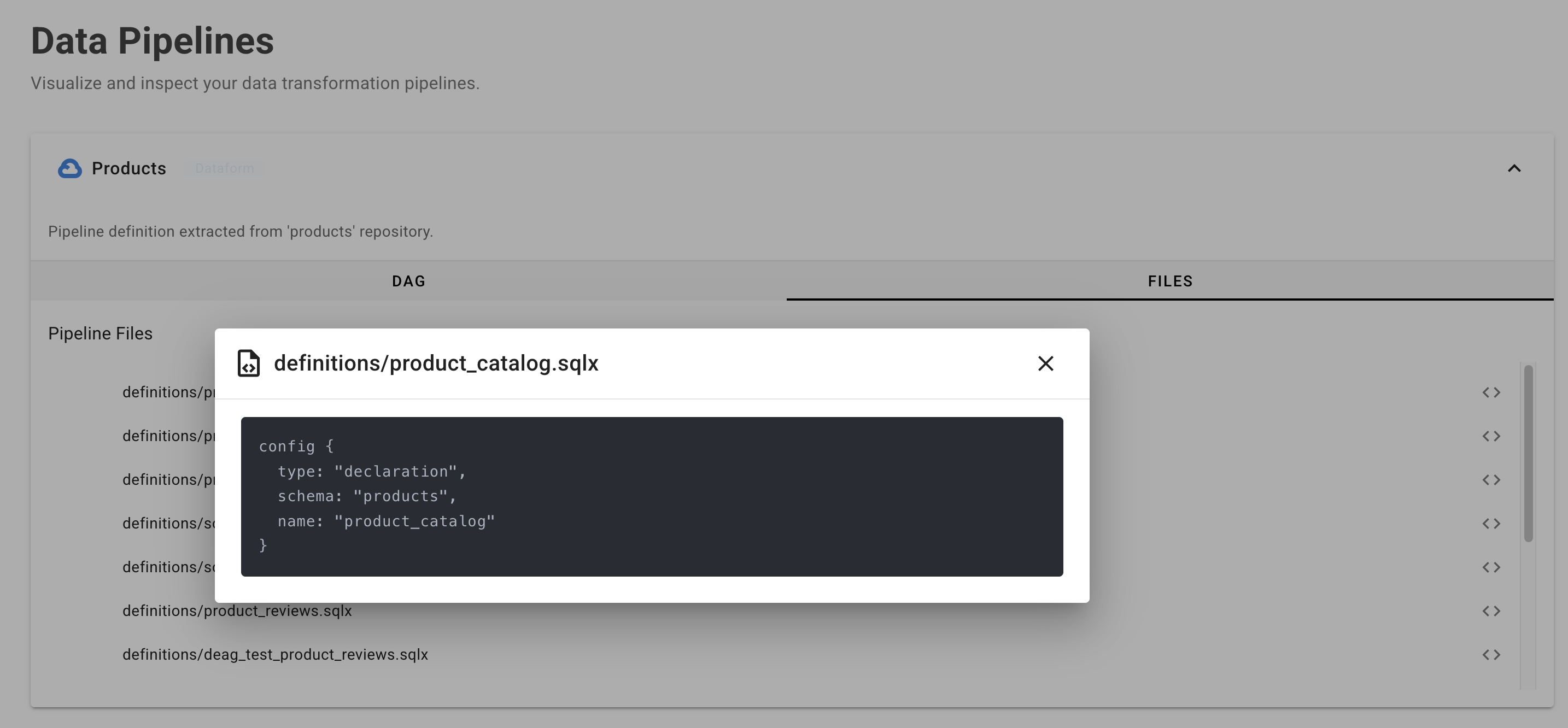
Task: Click the definitions/product_catalog.sqlx title
Action: coord(436,363)
